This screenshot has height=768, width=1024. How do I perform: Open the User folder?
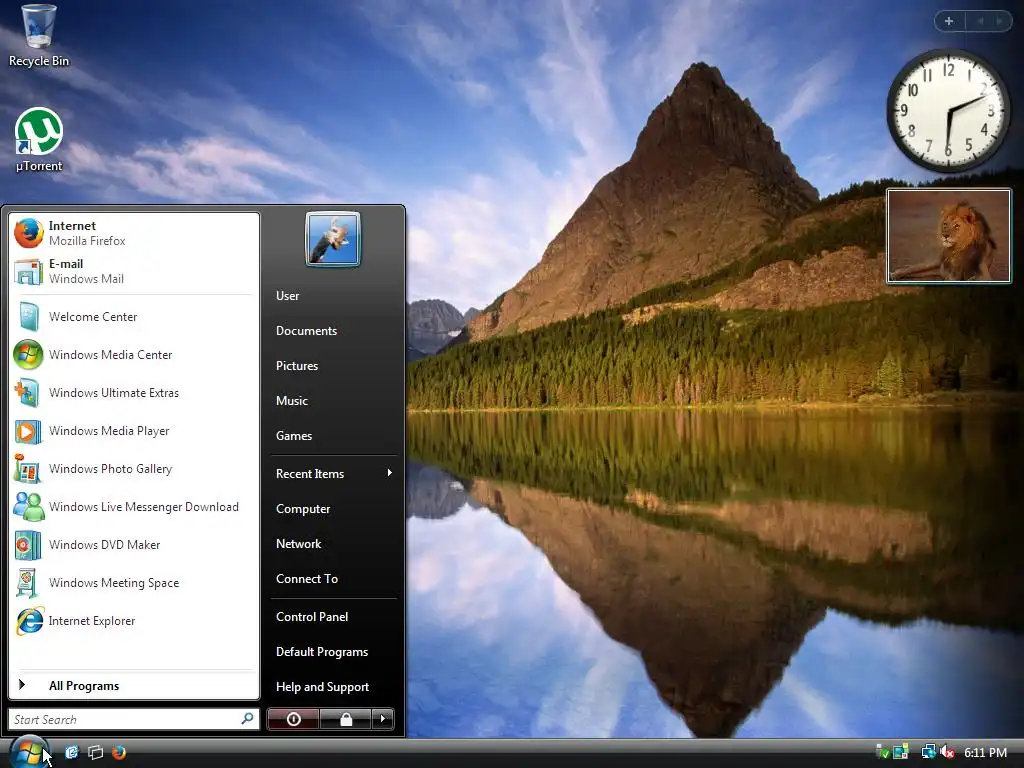[334, 296]
